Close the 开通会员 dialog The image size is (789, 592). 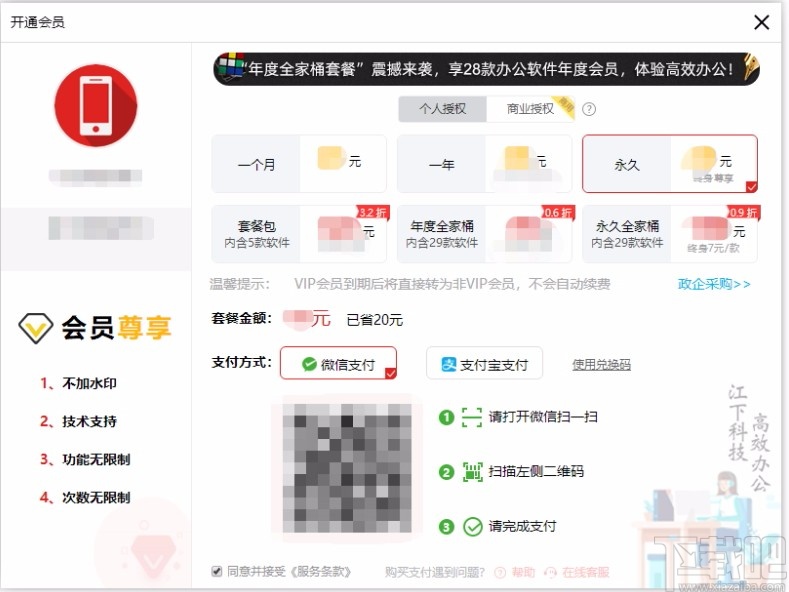point(761,22)
